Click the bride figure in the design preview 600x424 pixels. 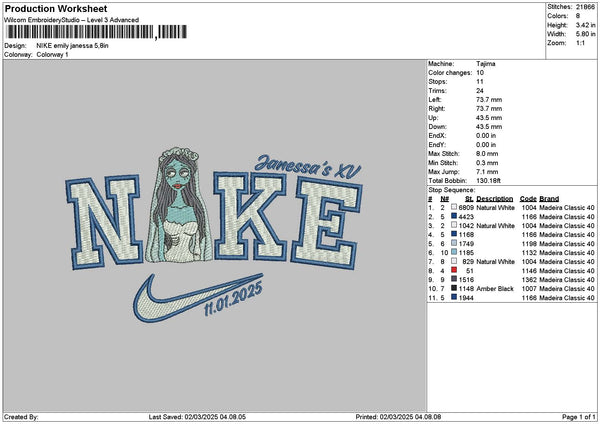pyautogui.click(x=178, y=205)
